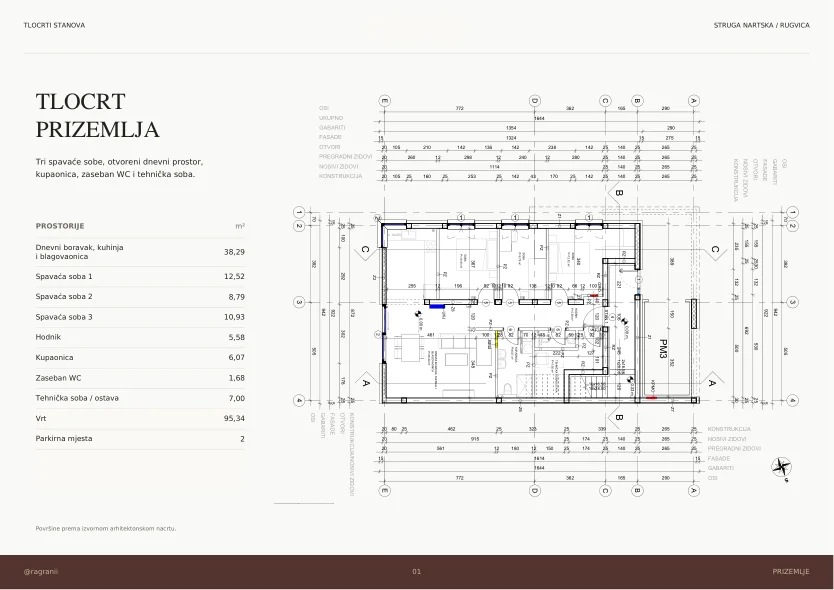Click the area value "8,79"
The height and width of the screenshot is (590, 834).
237,297
